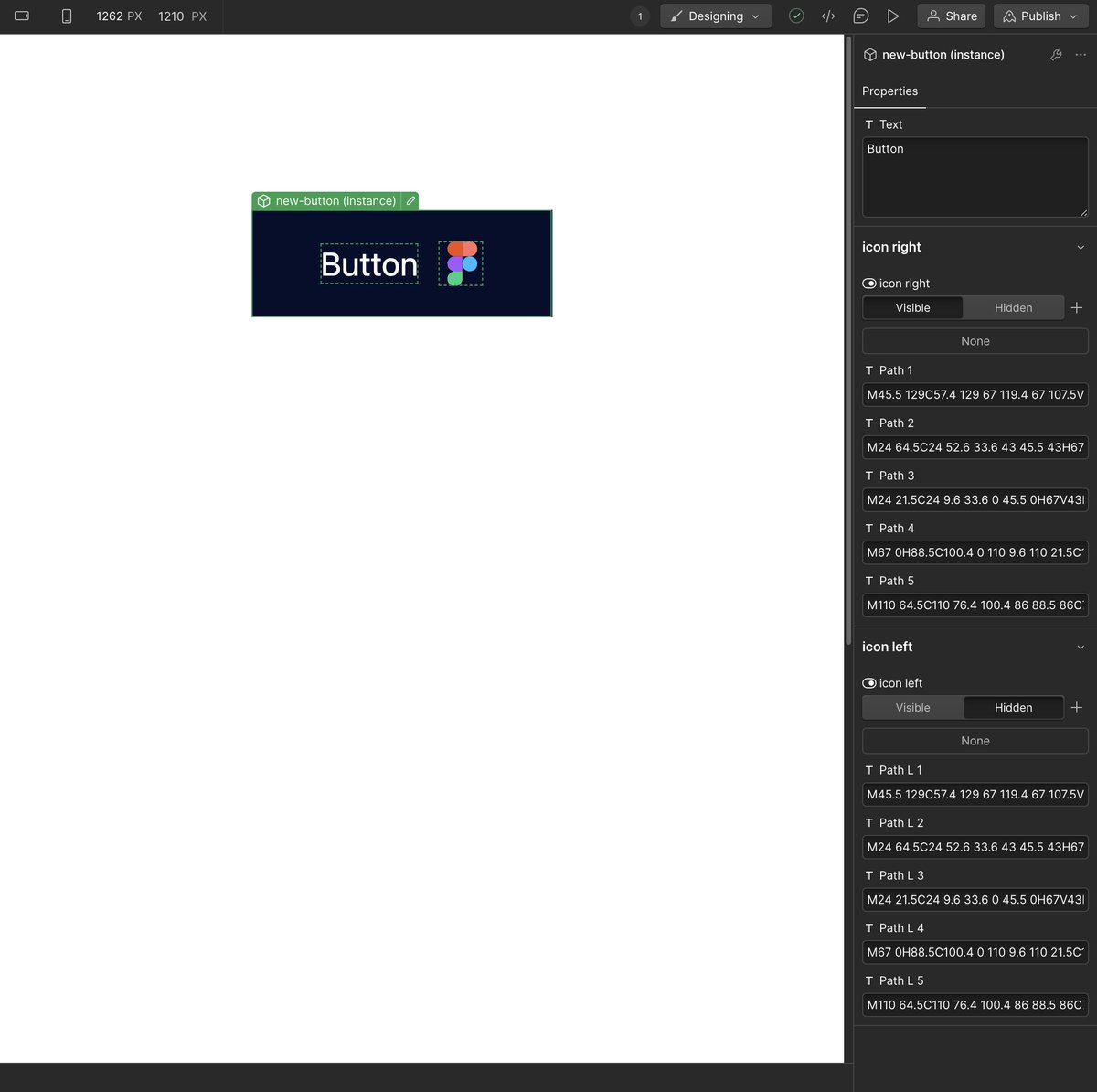This screenshot has width=1097, height=1092.
Task: Click the Path 4 input field
Action: [x=975, y=552]
